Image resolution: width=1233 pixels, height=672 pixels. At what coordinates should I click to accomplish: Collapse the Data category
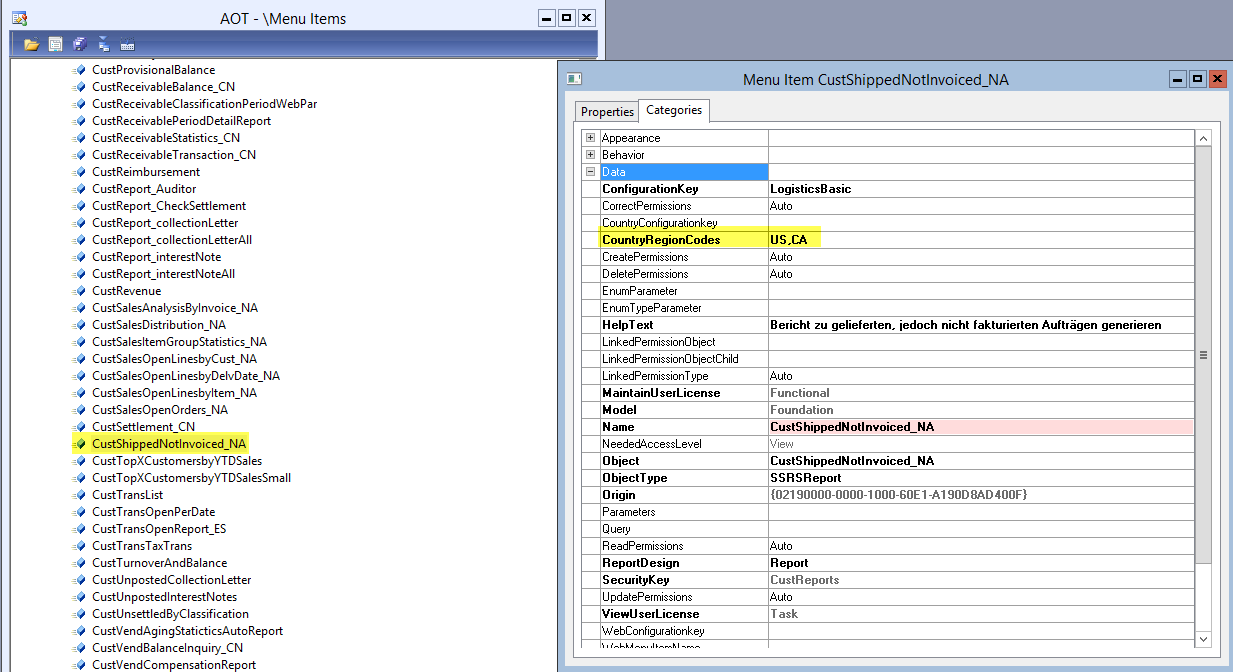[x=591, y=172]
